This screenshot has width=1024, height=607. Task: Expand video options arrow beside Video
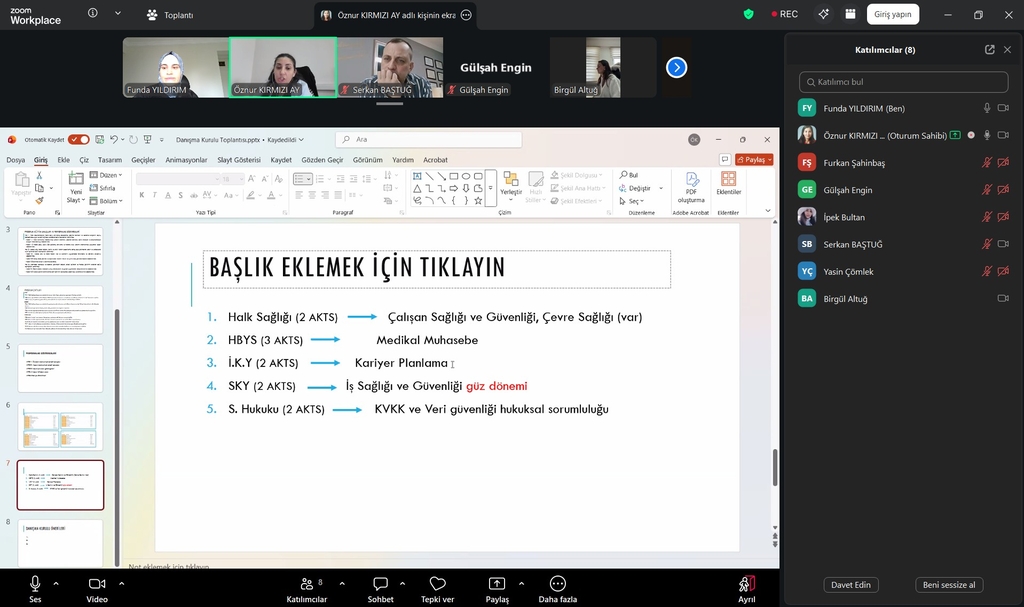(122, 583)
